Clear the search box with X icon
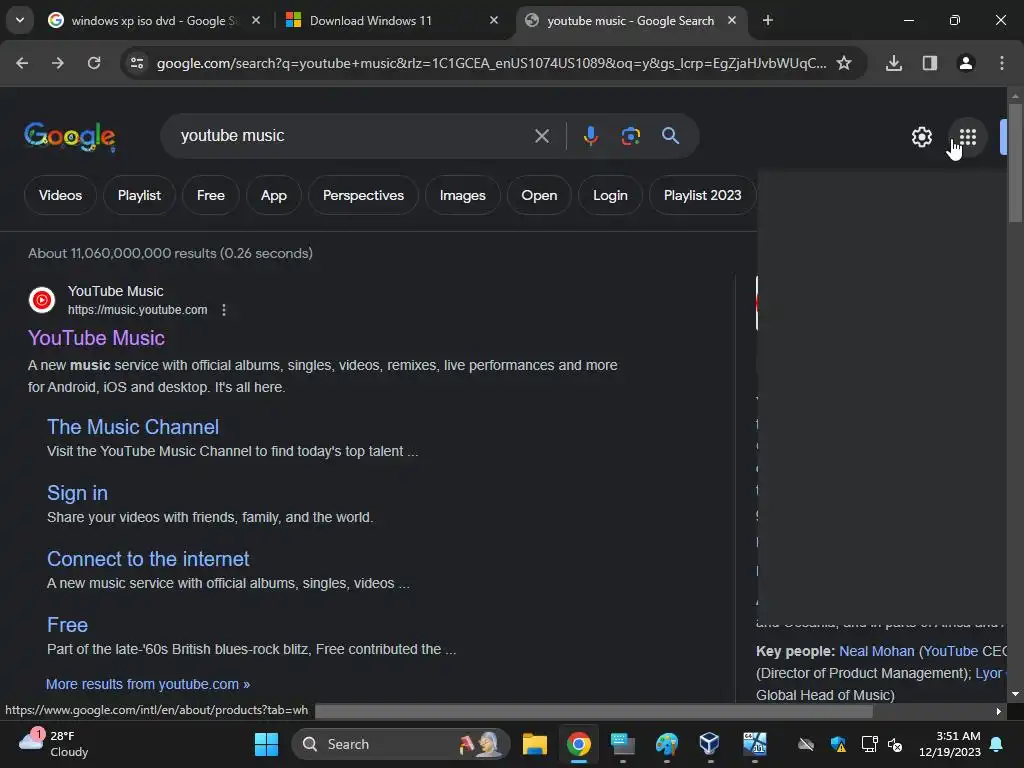Screen dimensions: 1024x768 point(541,136)
